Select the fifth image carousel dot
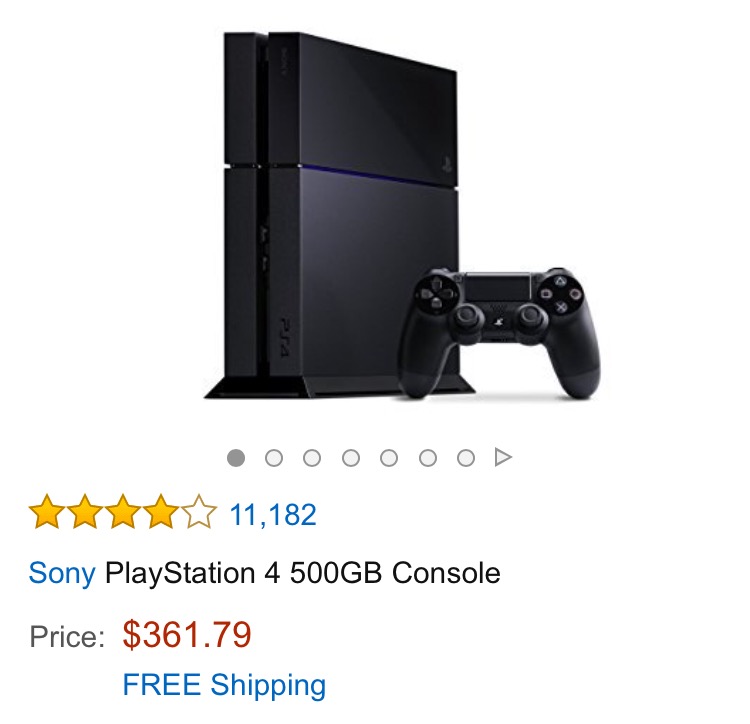The width and height of the screenshot is (750, 724). [x=389, y=458]
